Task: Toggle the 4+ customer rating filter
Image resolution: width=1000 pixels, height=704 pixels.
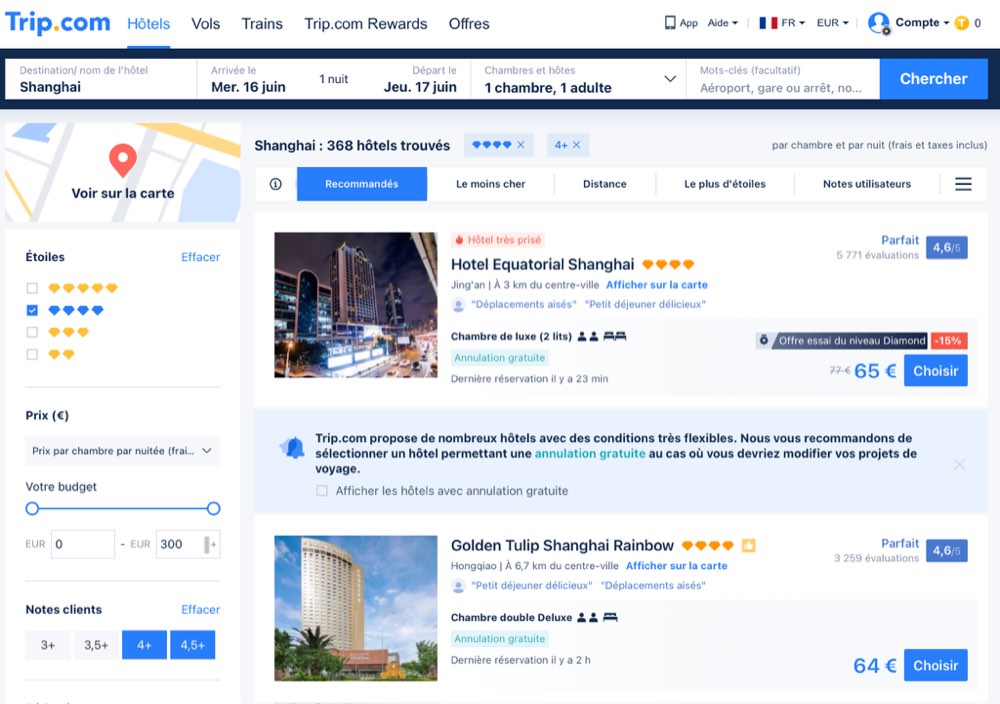Action: pyautogui.click(x=144, y=645)
